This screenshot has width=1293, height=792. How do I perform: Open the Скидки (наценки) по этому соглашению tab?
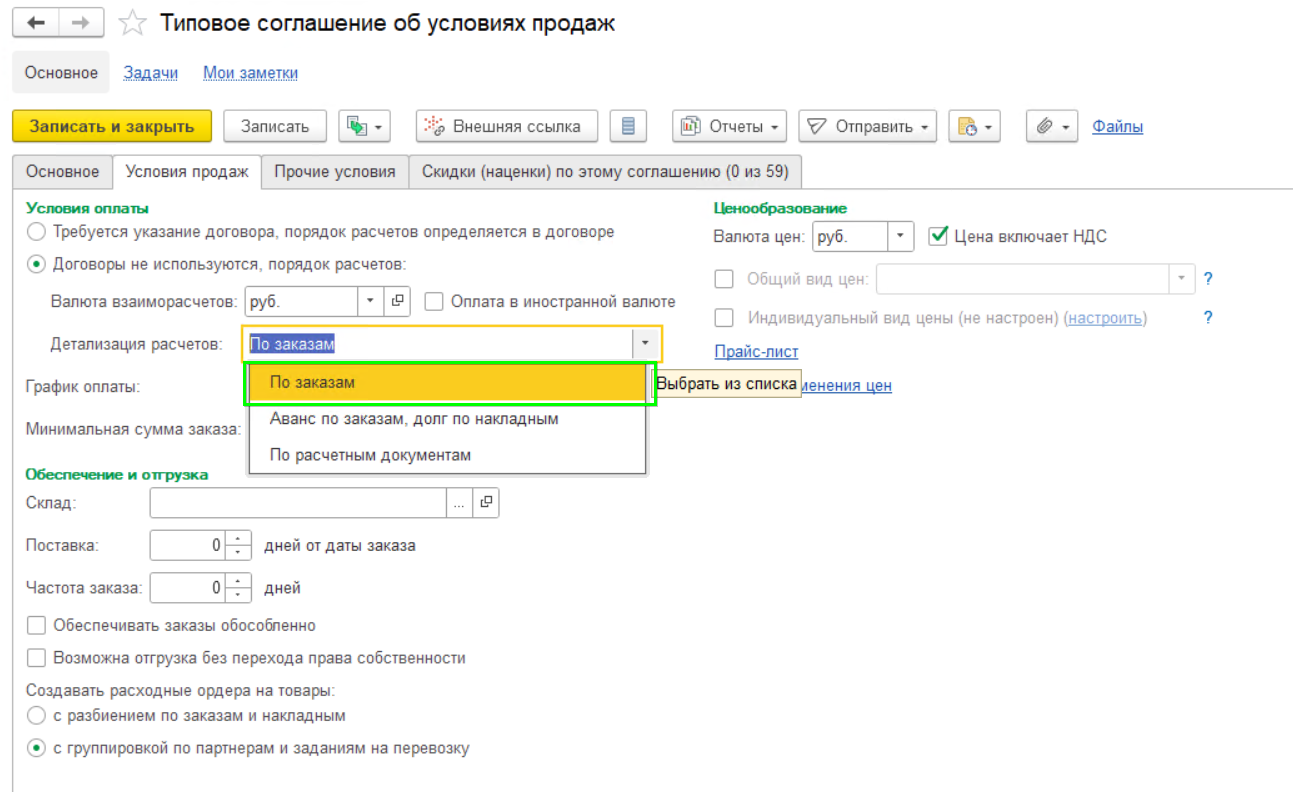pos(605,172)
